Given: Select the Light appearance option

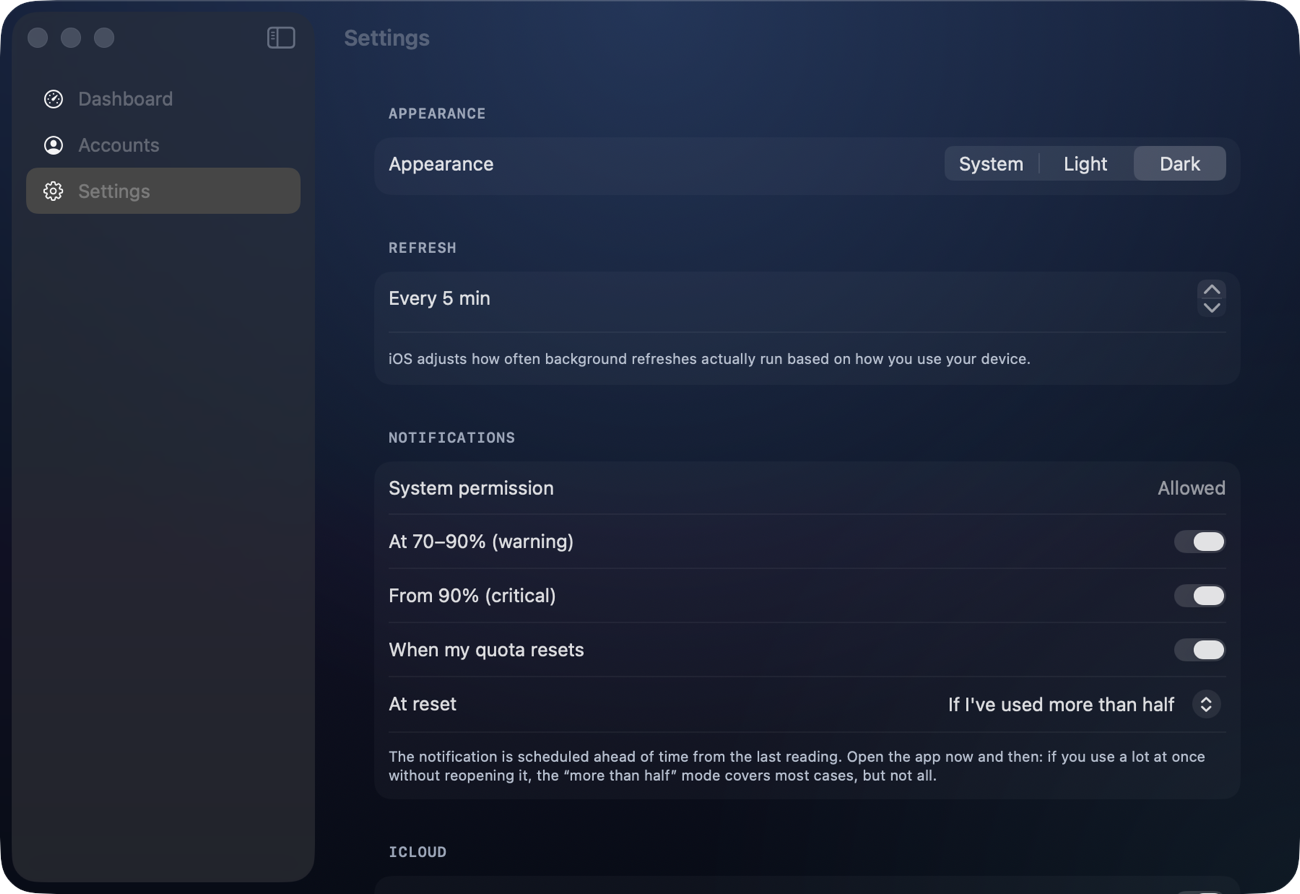Looking at the screenshot, I should (x=1086, y=164).
